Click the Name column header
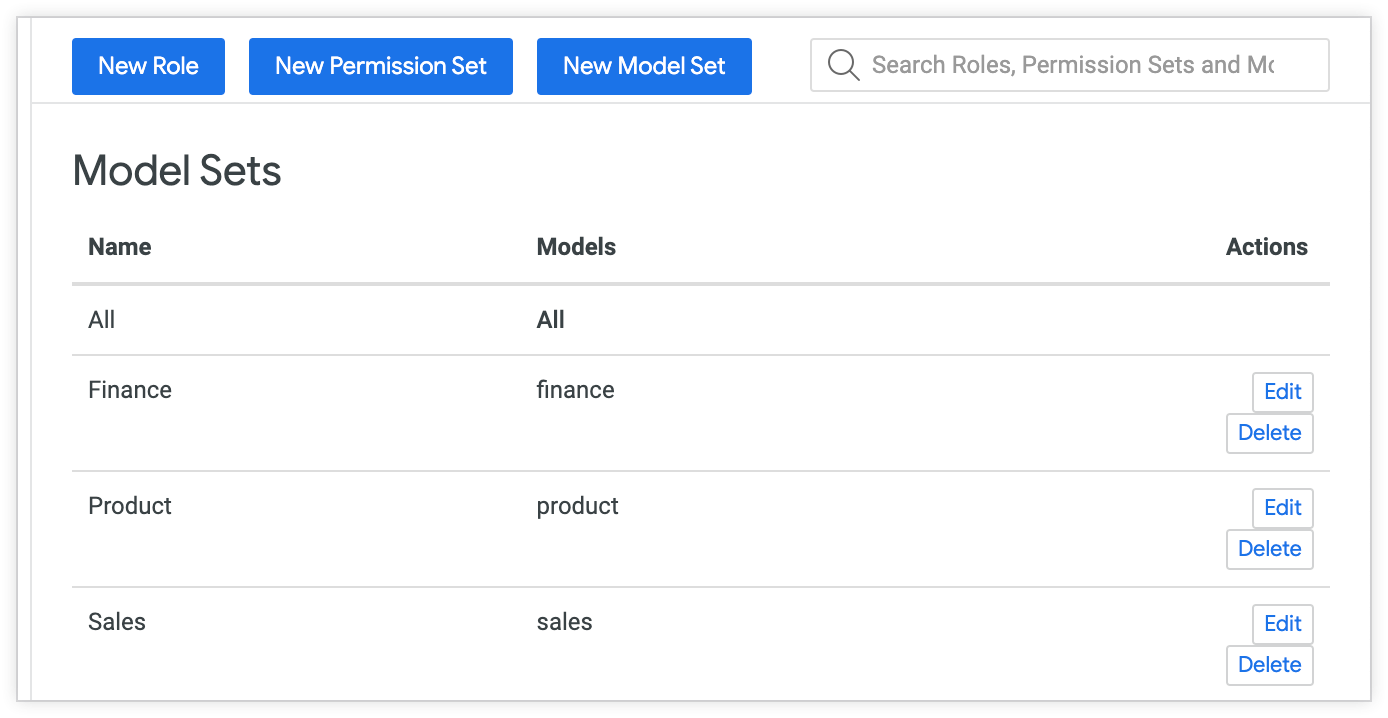This screenshot has height=718, width=1388. pyautogui.click(x=119, y=246)
